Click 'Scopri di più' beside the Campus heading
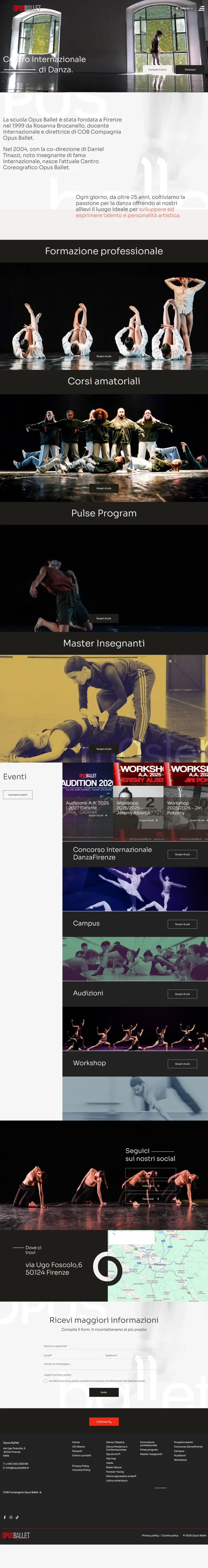Viewport: 208px width, 1568px height. tap(182, 924)
